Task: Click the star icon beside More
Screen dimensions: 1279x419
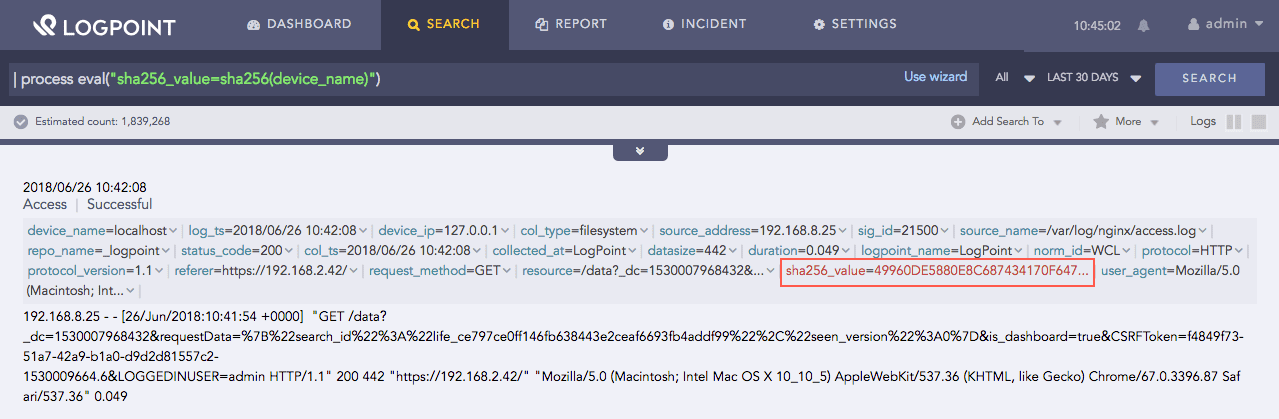Action: [x=1100, y=122]
